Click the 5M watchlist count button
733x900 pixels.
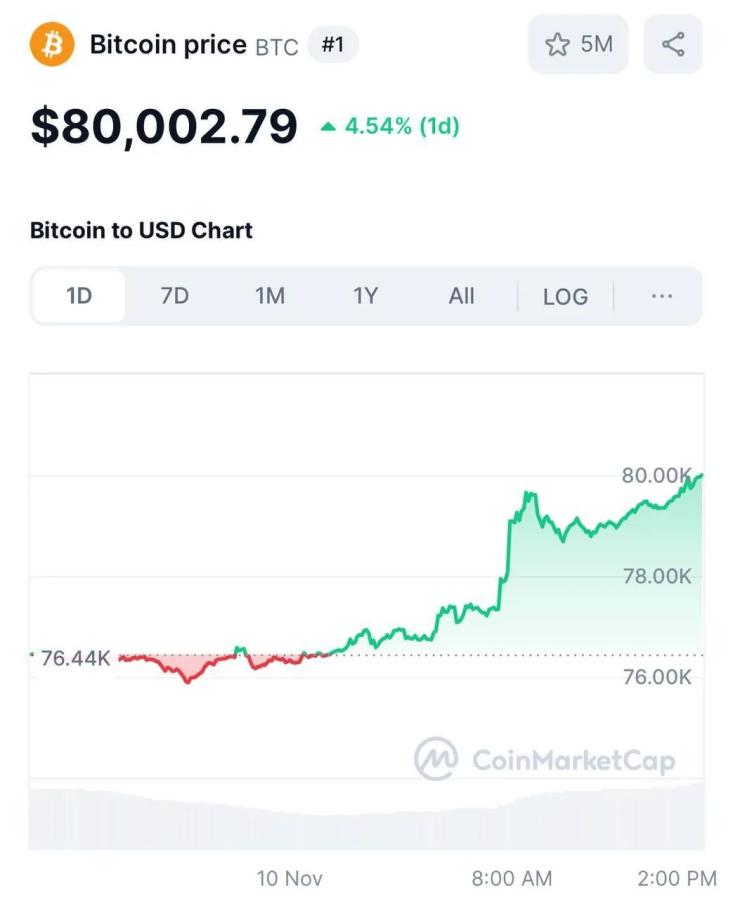[577, 44]
